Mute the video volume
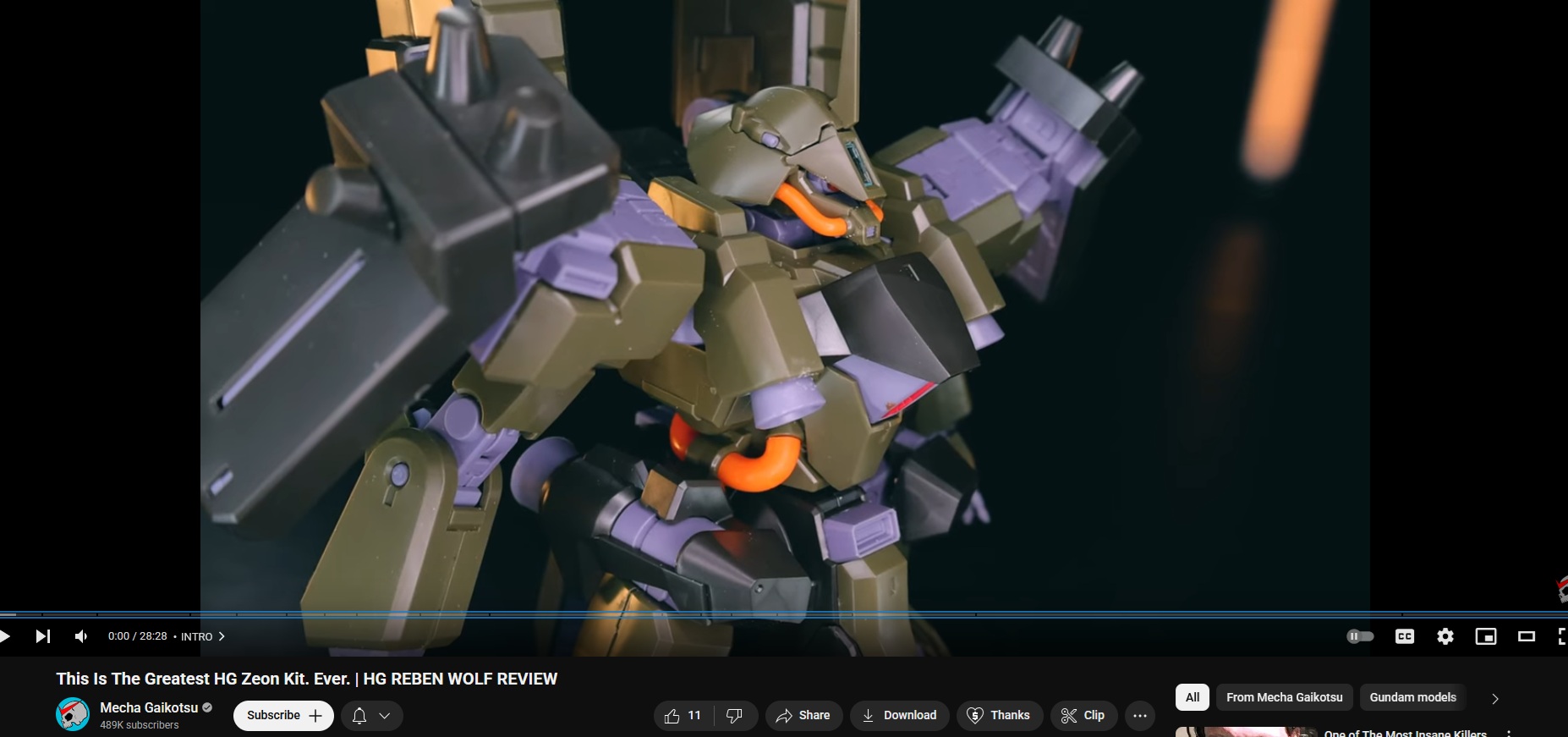Viewport: 1568px width, 737px height. [81, 636]
